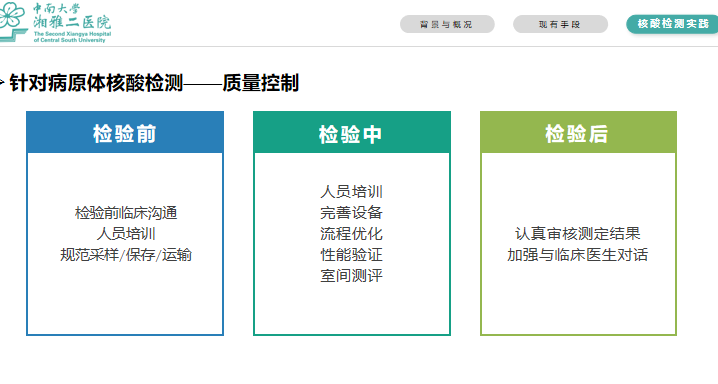The image size is (718, 384).
Task: Click 人员培训 at top of 检验中 box
Action: tap(351, 192)
